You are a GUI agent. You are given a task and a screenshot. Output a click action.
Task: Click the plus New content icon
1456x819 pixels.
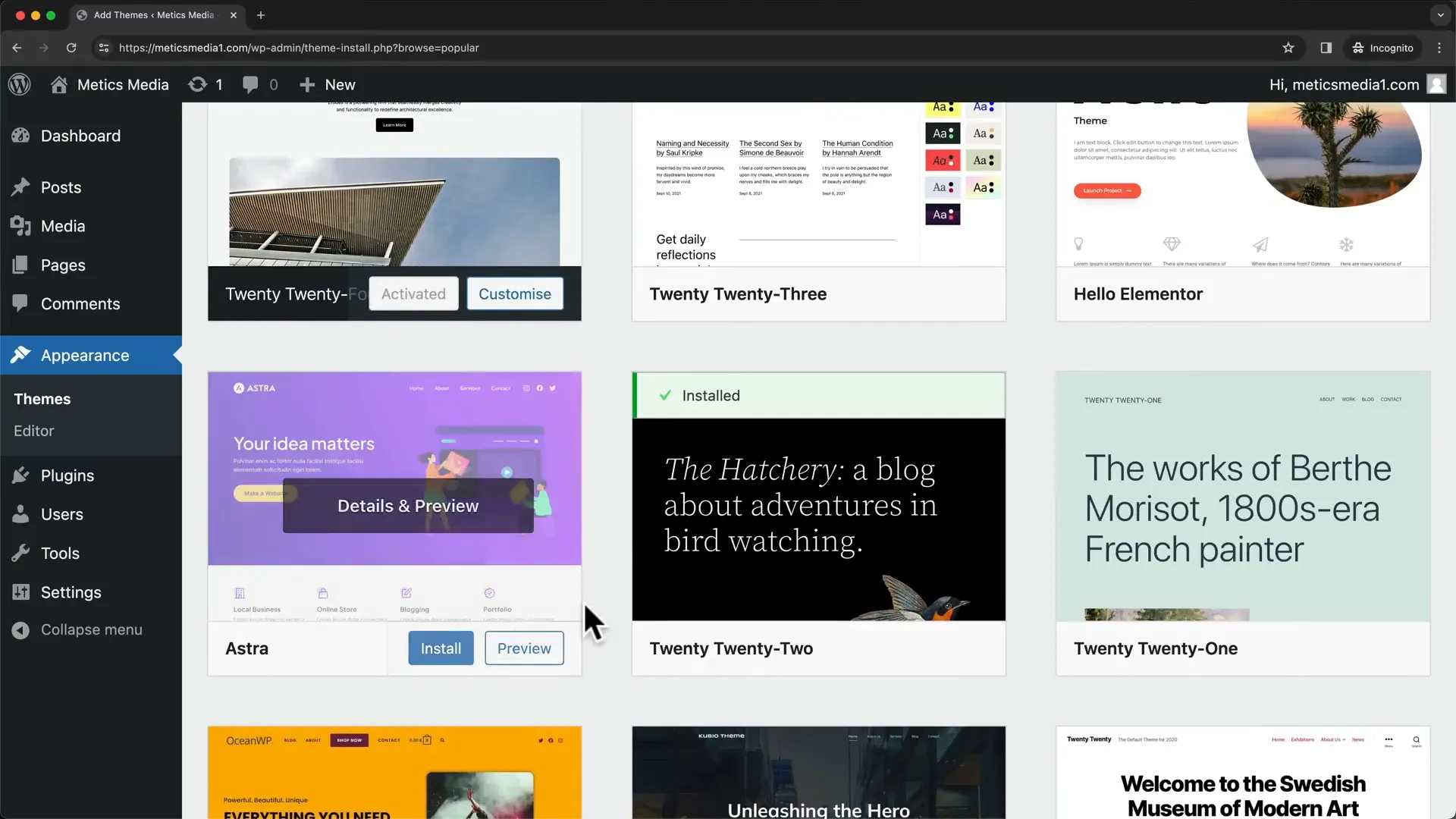click(307, 85)
